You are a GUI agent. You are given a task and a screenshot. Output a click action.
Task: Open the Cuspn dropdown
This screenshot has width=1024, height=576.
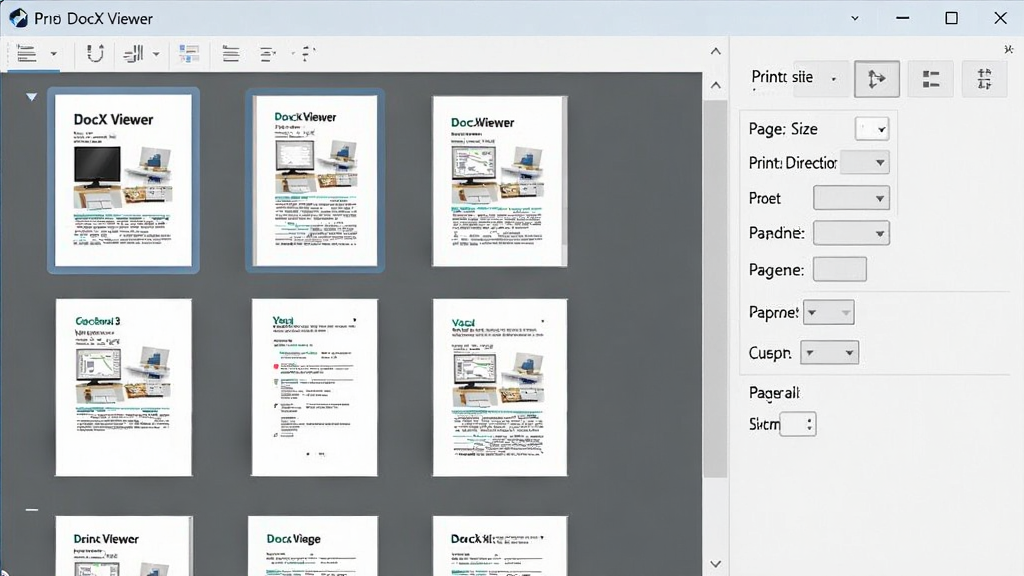tap(829, 353)
